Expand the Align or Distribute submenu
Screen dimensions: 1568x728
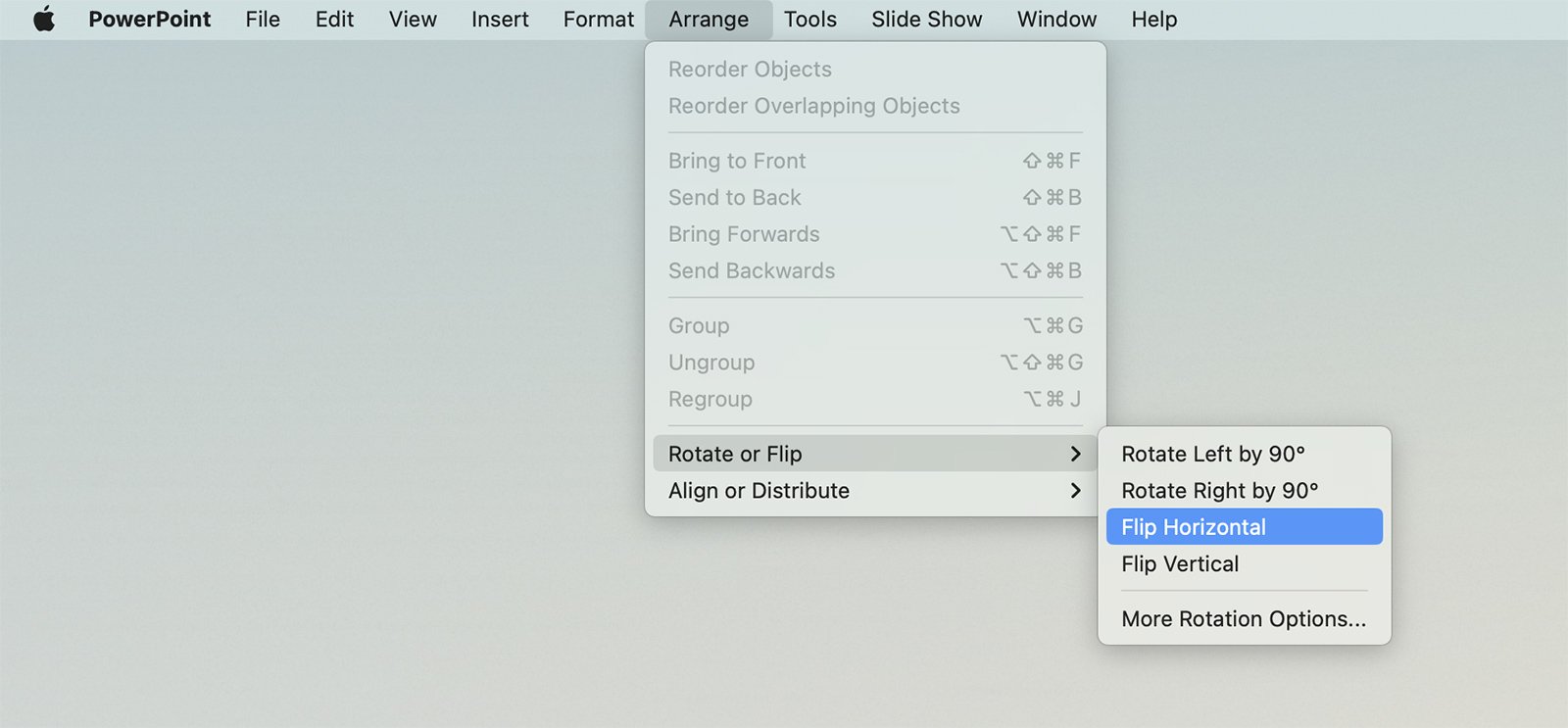759,491
